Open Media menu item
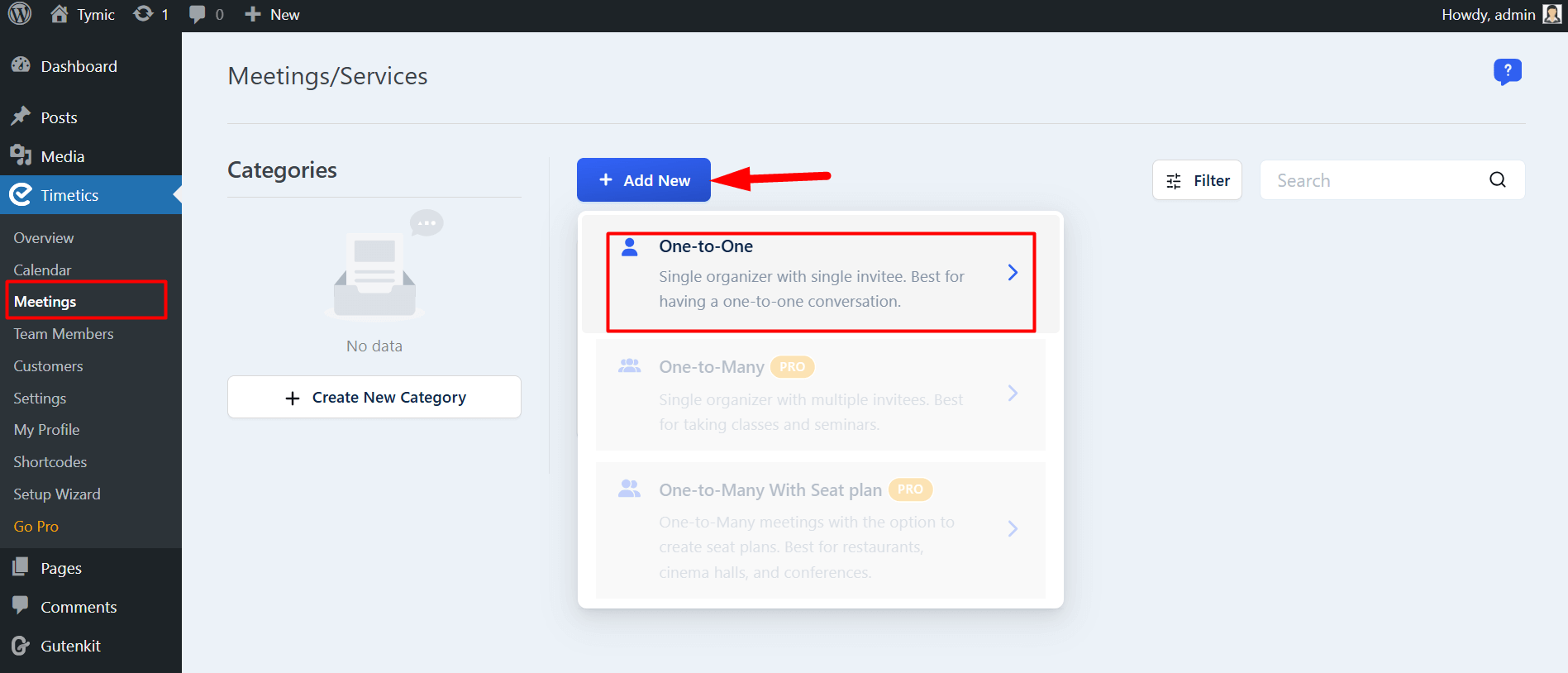This screenshot has height=673, width=1568. click(91, 156)
